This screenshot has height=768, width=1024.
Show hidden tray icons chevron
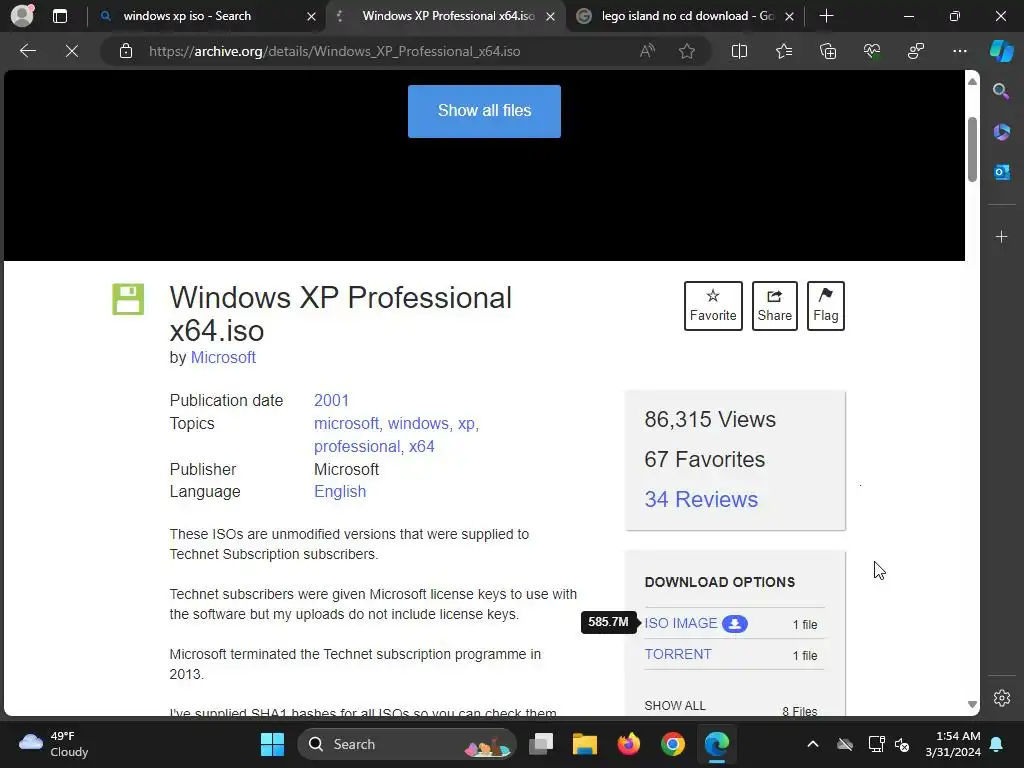[x=812, y=744]
